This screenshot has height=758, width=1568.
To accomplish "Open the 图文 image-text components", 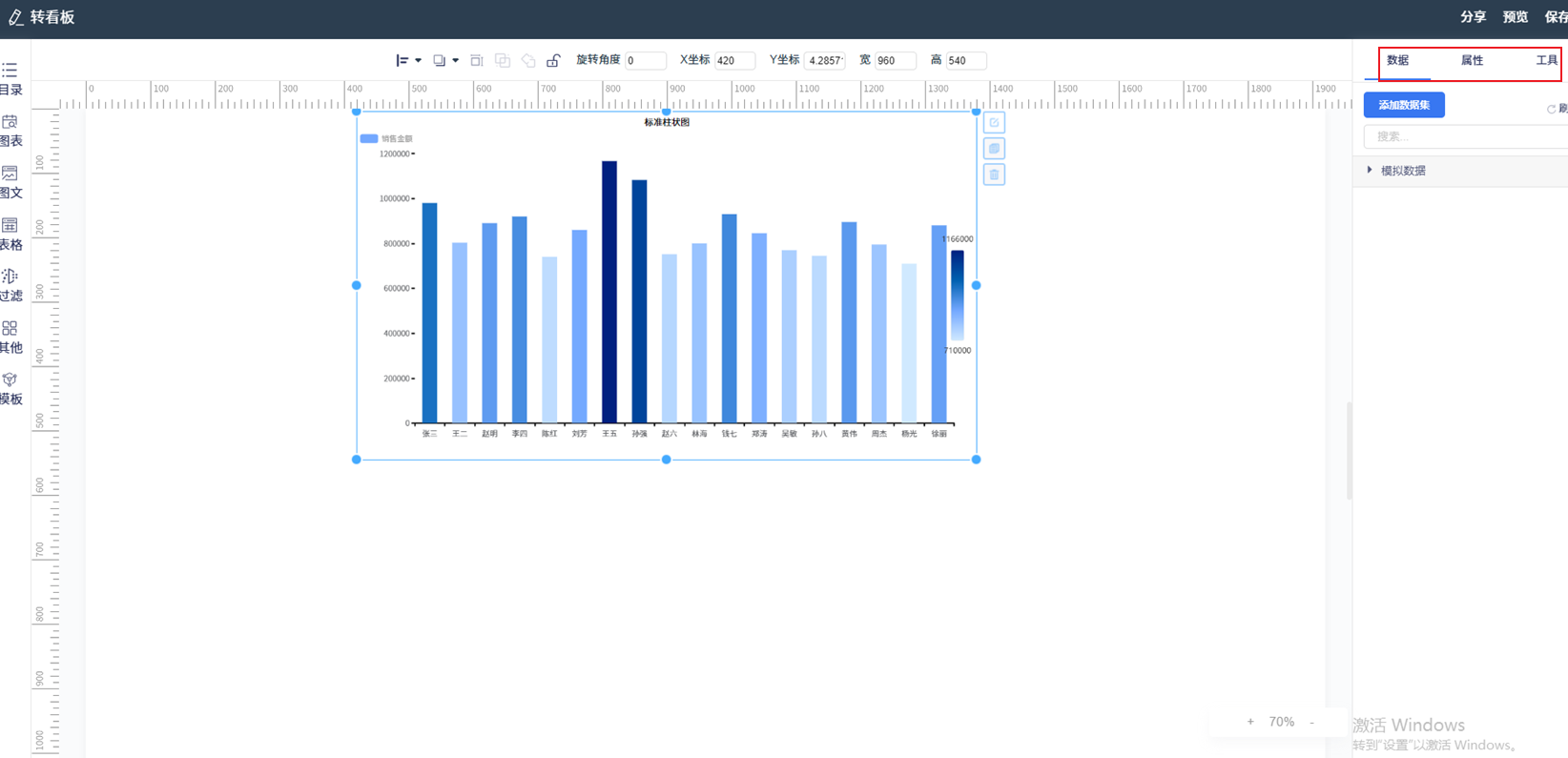I will [x=10, y=182].
